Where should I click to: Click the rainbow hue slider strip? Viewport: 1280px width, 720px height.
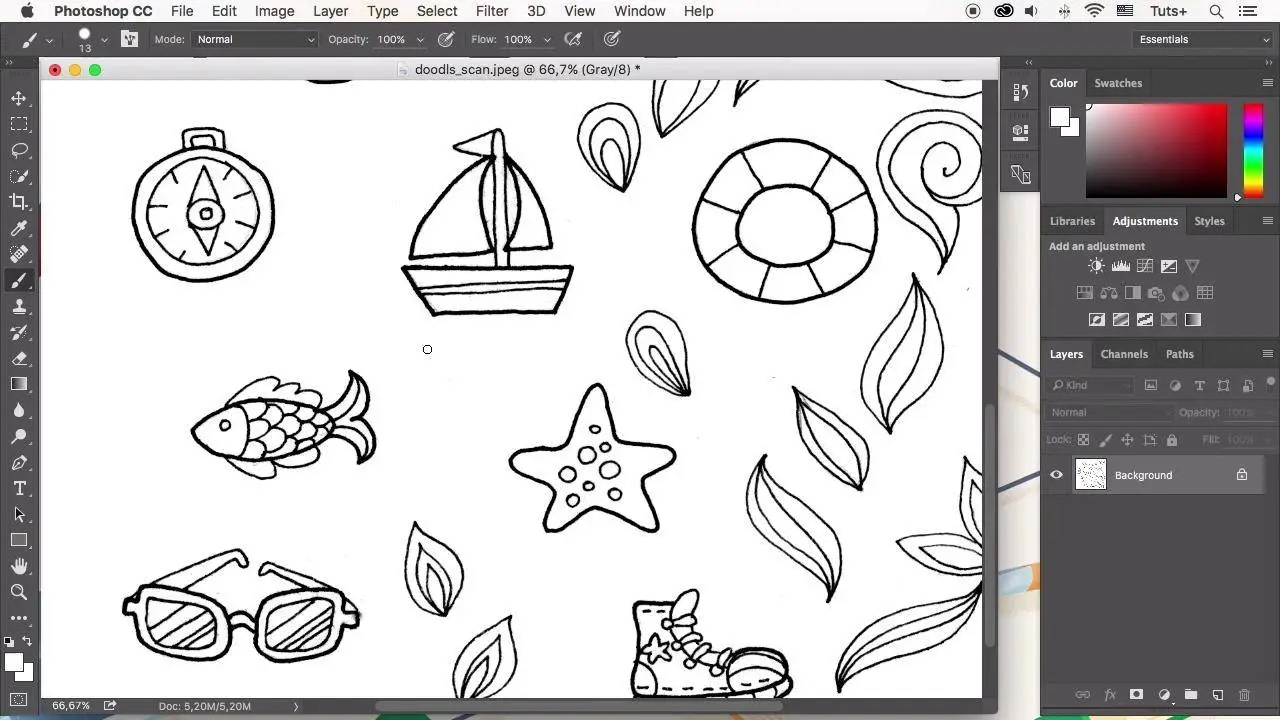pos(1253,151)
